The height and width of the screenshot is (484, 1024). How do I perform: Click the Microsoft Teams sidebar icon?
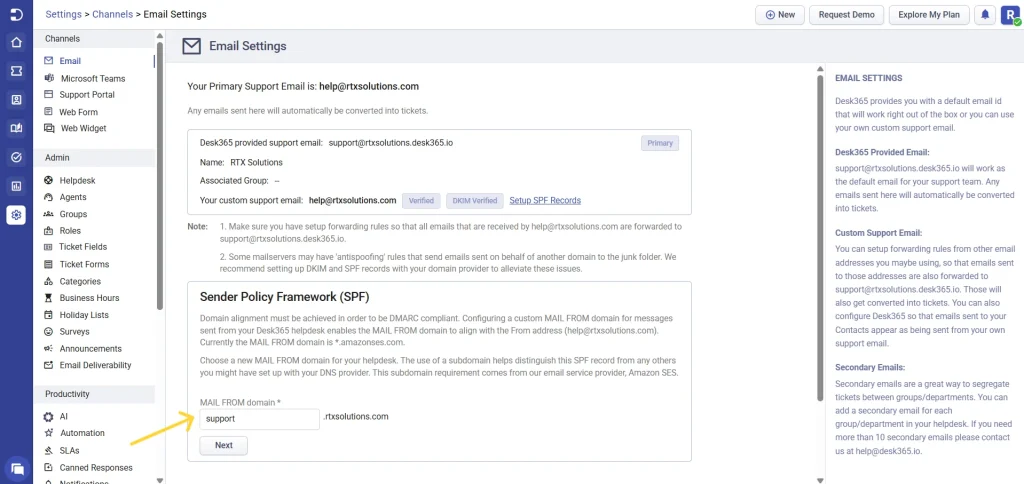48,78
